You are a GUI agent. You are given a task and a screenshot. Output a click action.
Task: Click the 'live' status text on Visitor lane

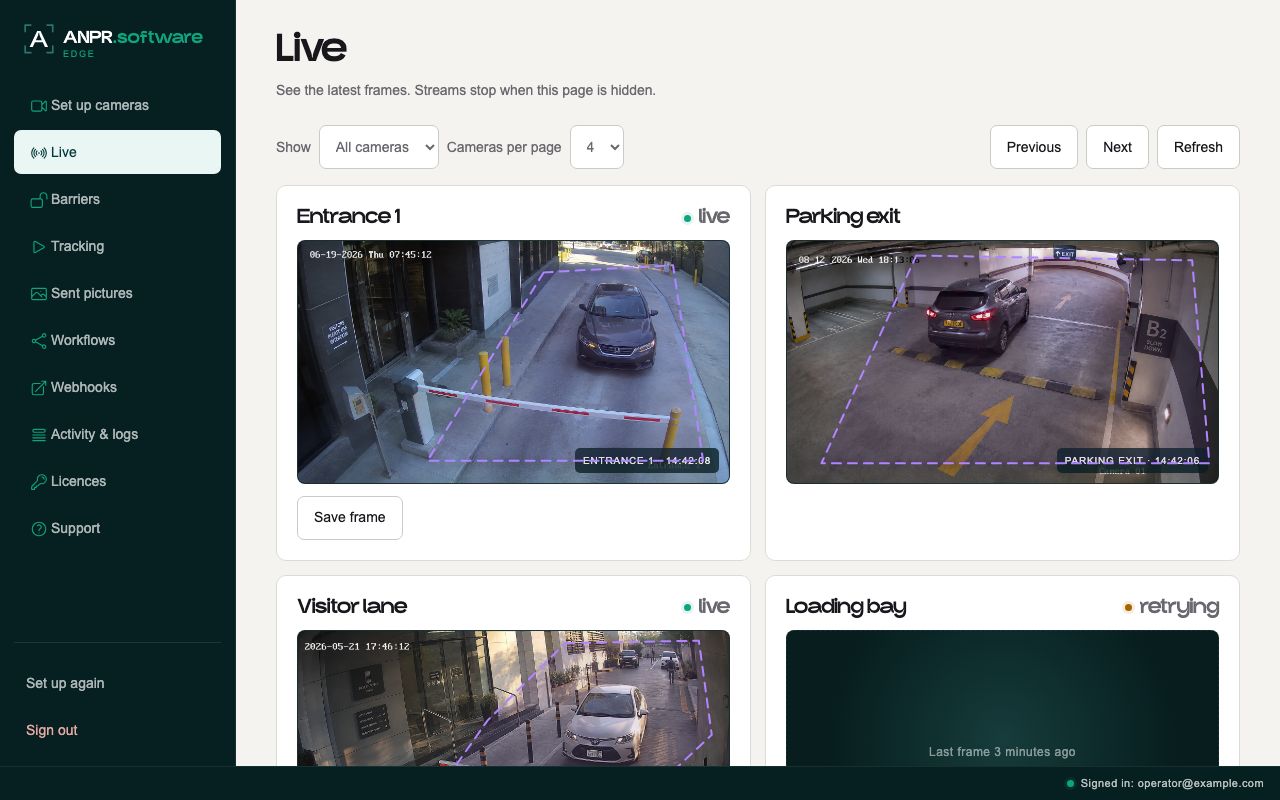(x=714, y=607)
